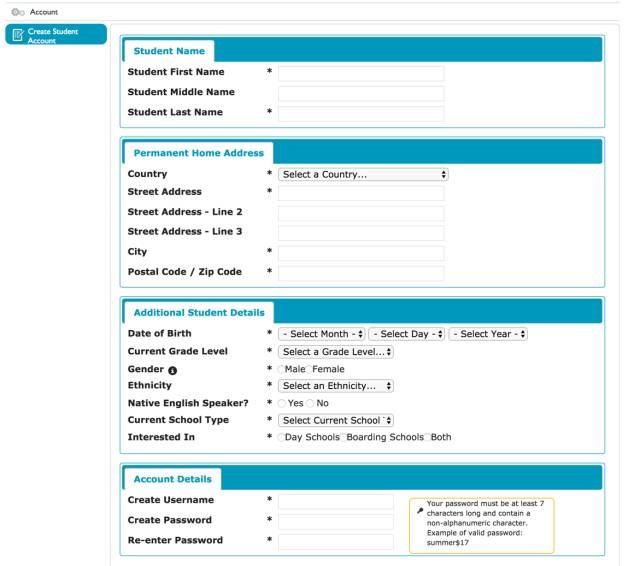Click the Student First Name field
This screenshot has height=566, width=640.
(361, 73)
